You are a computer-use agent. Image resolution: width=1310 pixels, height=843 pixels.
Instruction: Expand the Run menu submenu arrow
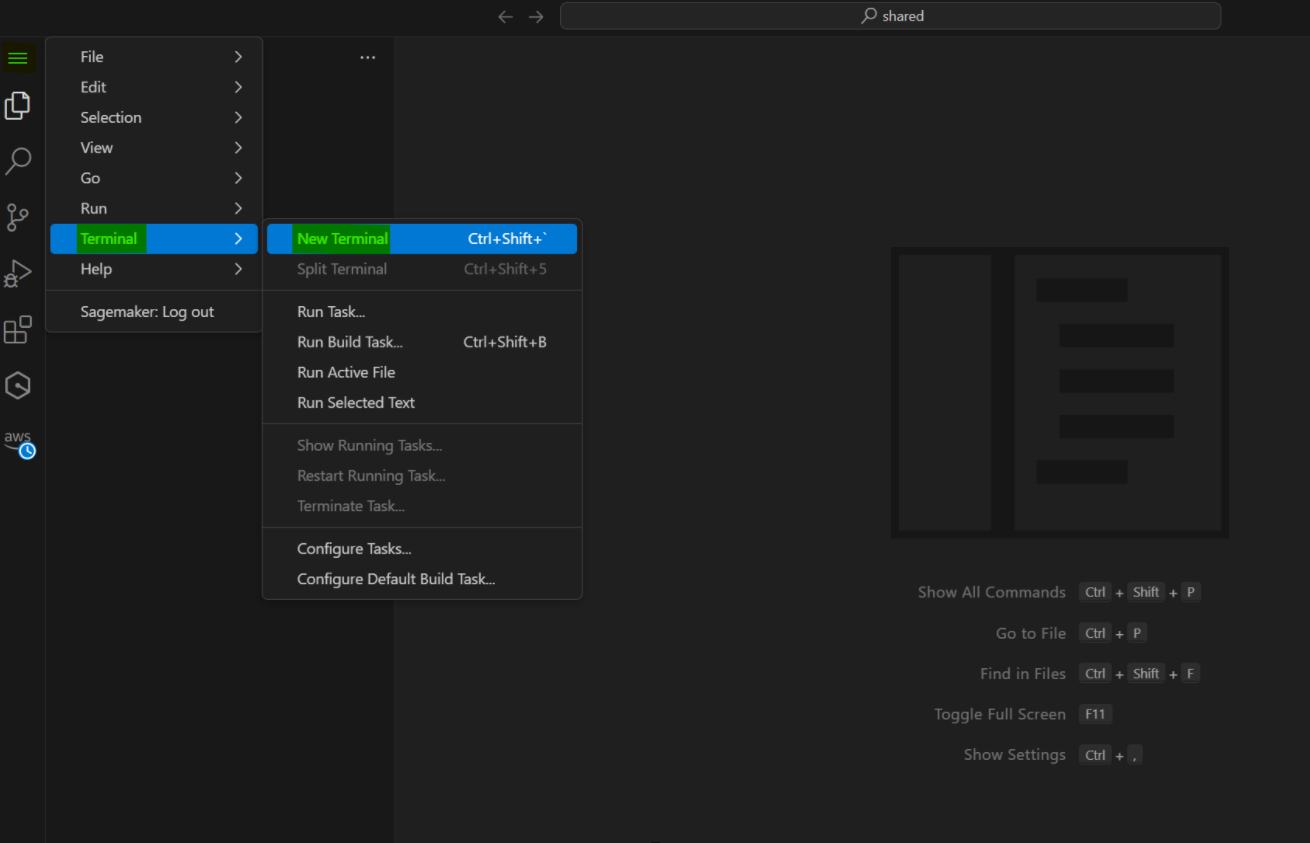pyautogui.click(x=238, y=208)
